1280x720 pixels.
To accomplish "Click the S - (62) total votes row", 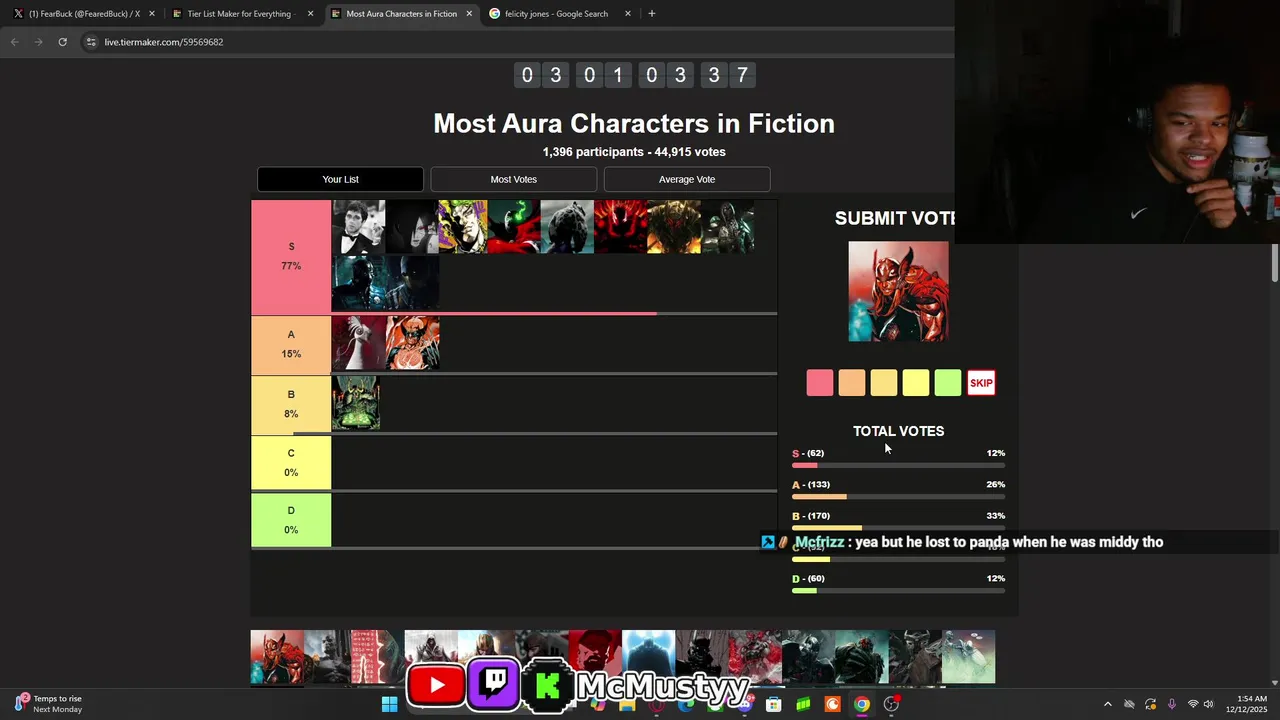I will coord(898,458).
